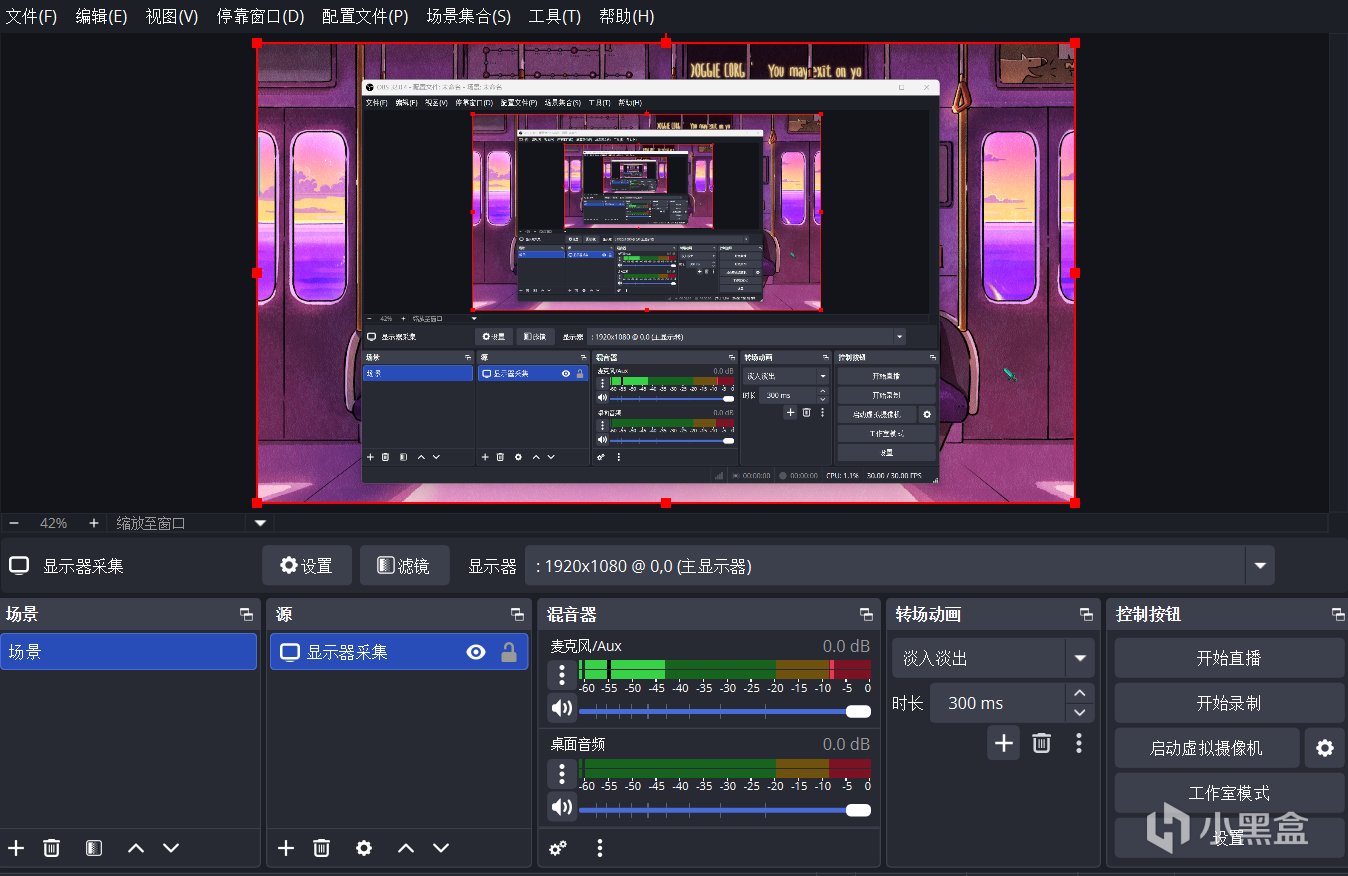Open the 停靠窗口(D) menu

point(260,16)
